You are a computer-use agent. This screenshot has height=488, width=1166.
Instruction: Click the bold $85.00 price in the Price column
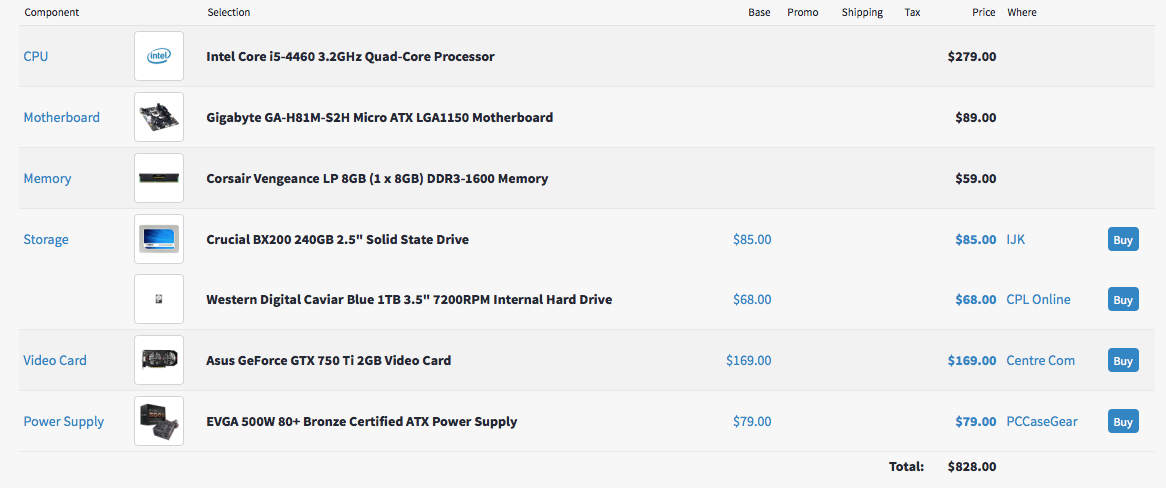pyautogui.click(x=976, y=240)
